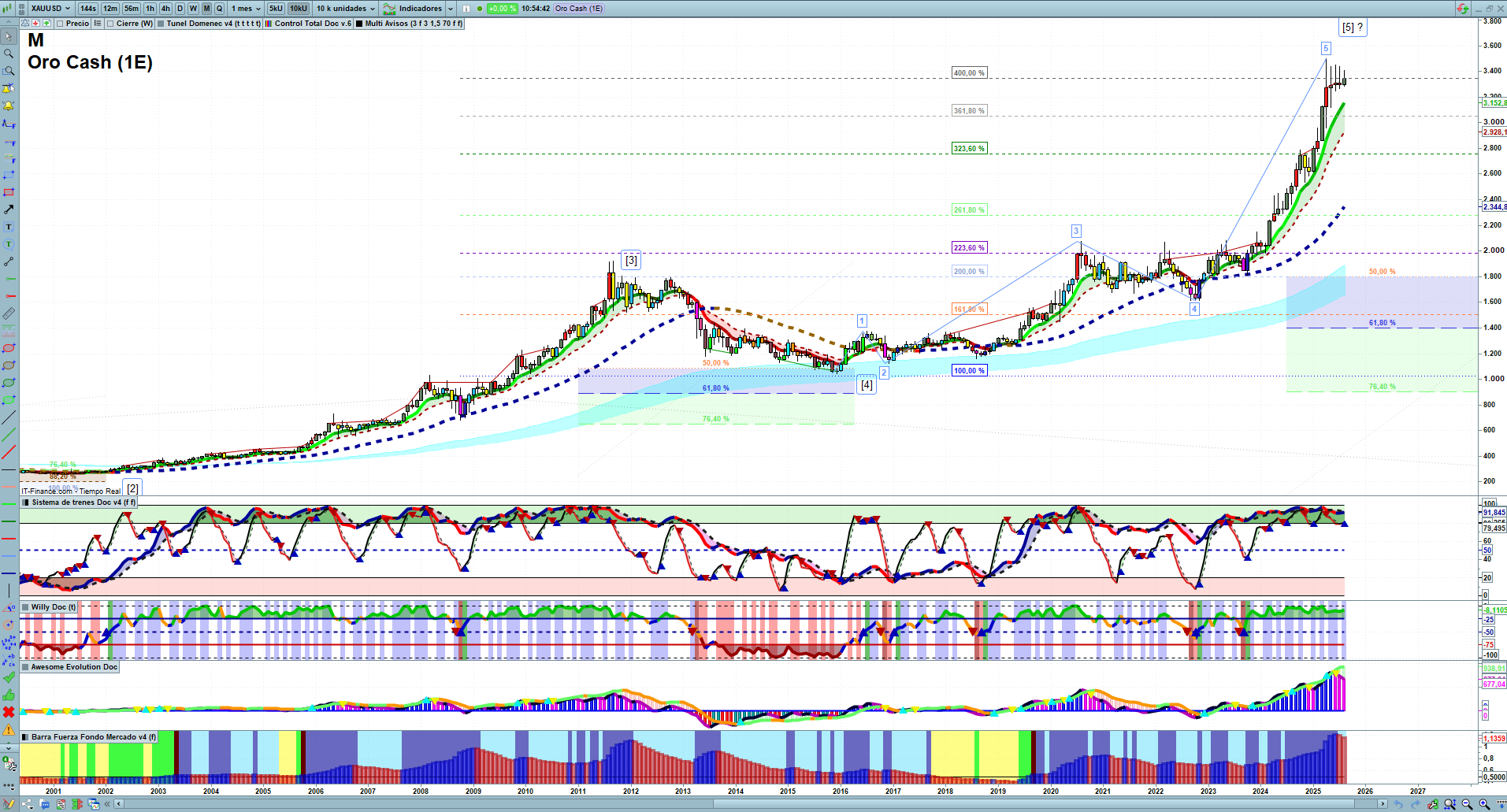Screen dimensions: 1507x812
Task: Choose the green speech bubble text tool
Action: [9, 244]
